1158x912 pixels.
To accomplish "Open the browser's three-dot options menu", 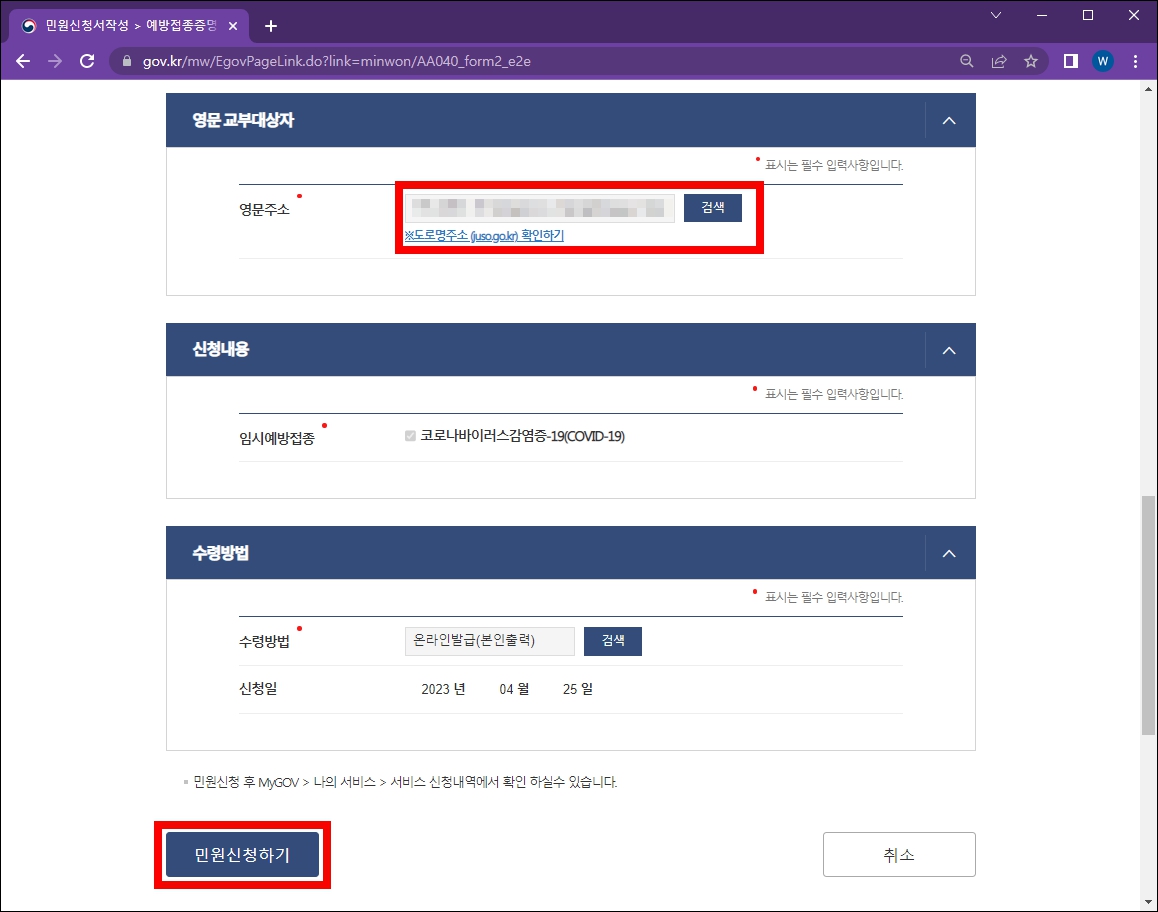I will coord(1135,61).
